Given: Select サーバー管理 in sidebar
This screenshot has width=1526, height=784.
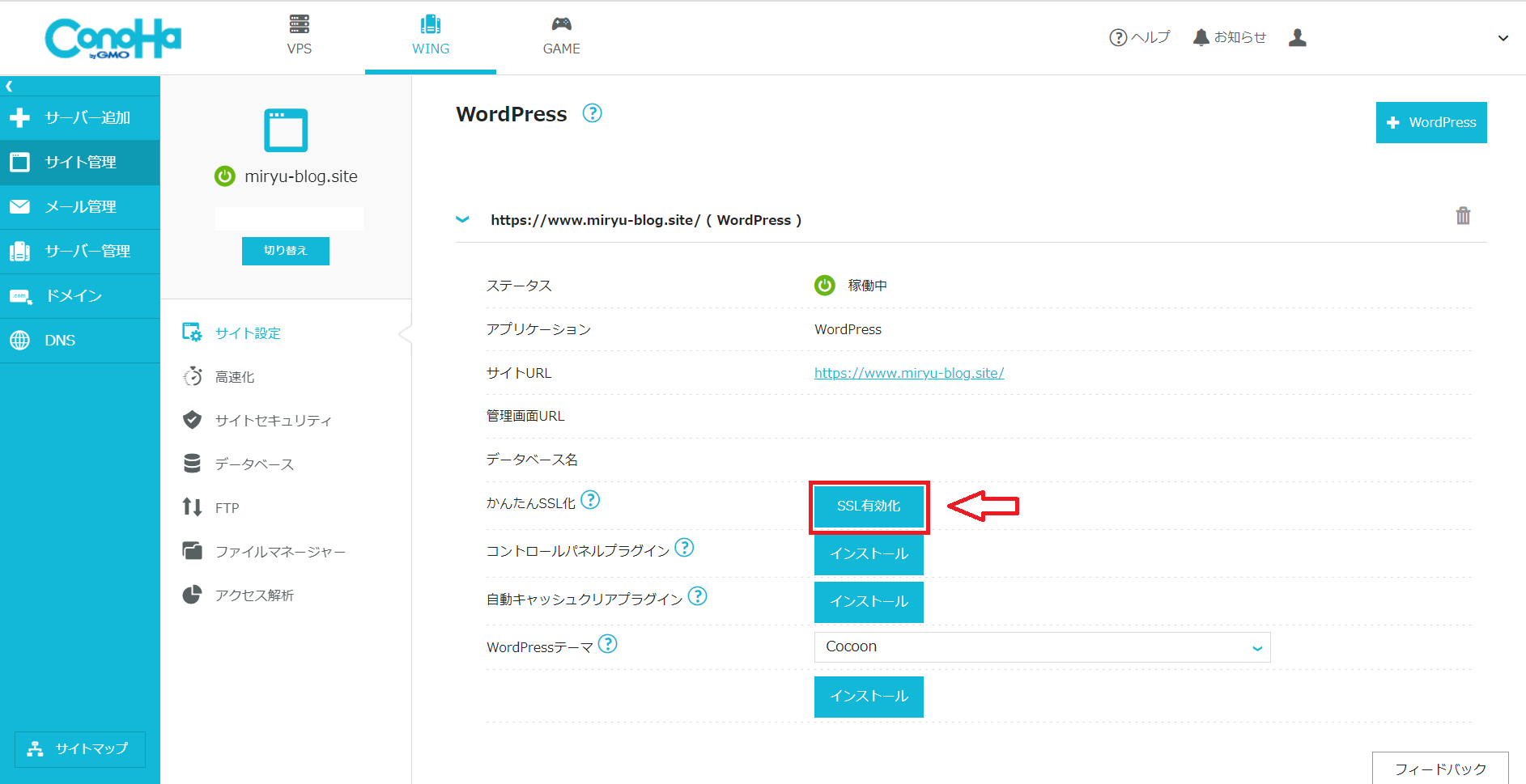Looking at the screenshot, I should (80, 252).
